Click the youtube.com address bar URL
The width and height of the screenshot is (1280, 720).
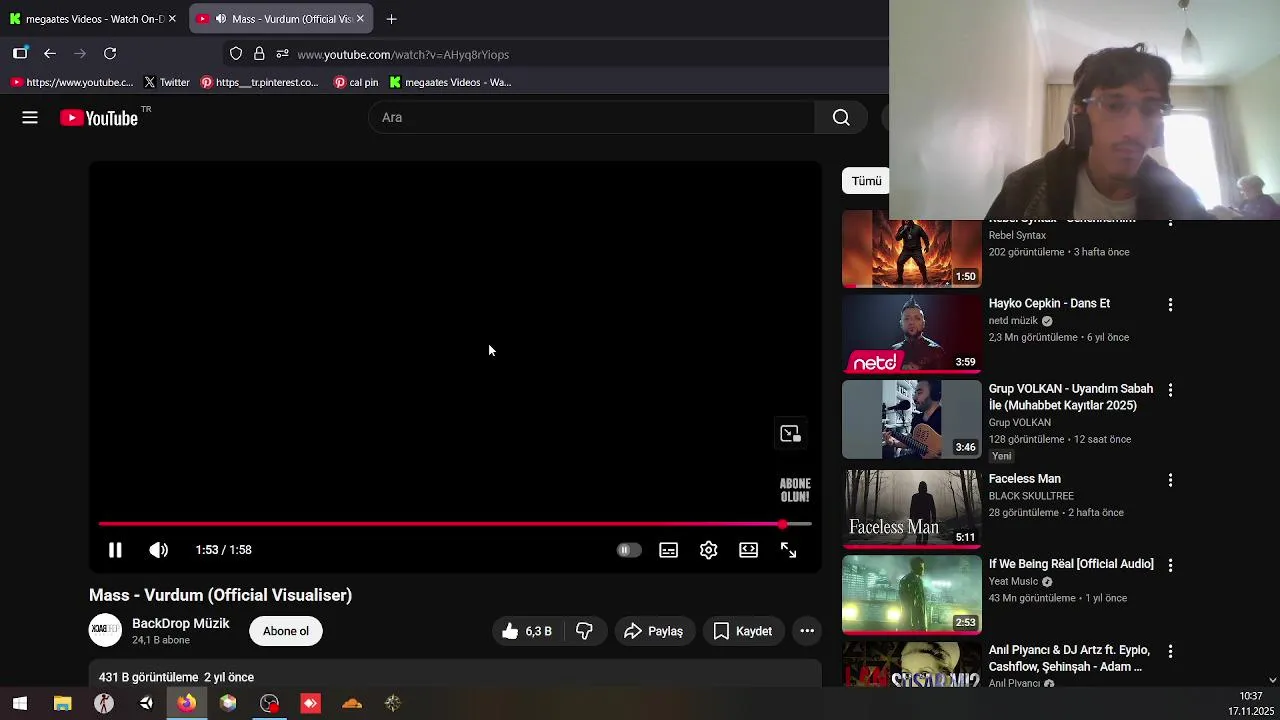pos(403,55)
